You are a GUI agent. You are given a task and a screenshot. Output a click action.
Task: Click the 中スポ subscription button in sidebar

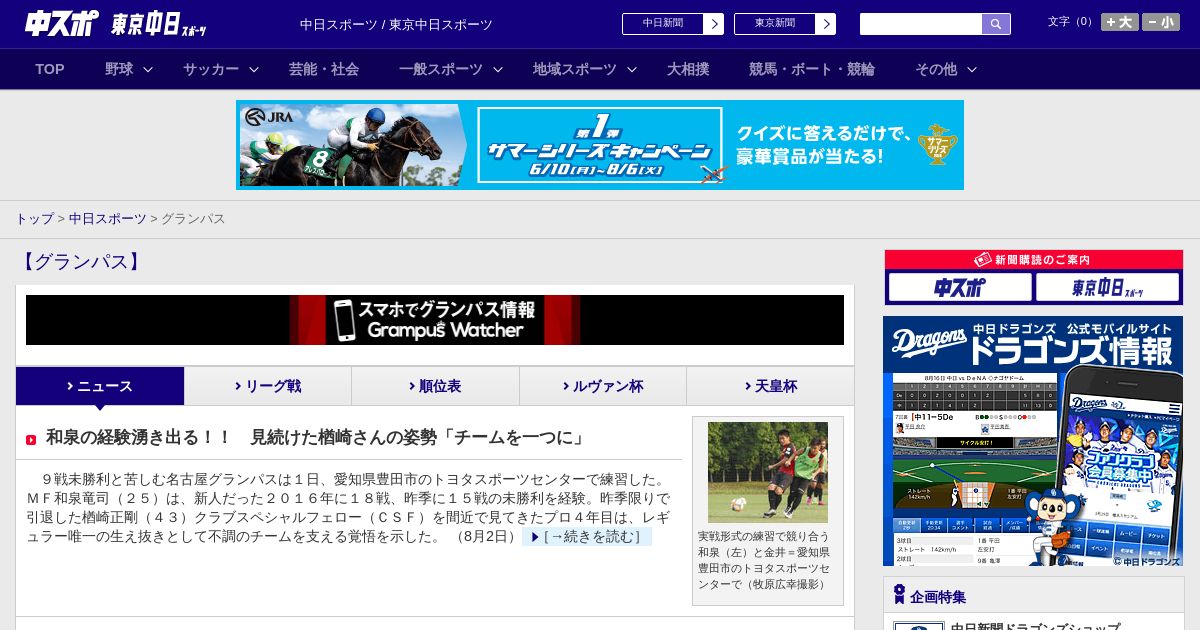pos(959,288)
